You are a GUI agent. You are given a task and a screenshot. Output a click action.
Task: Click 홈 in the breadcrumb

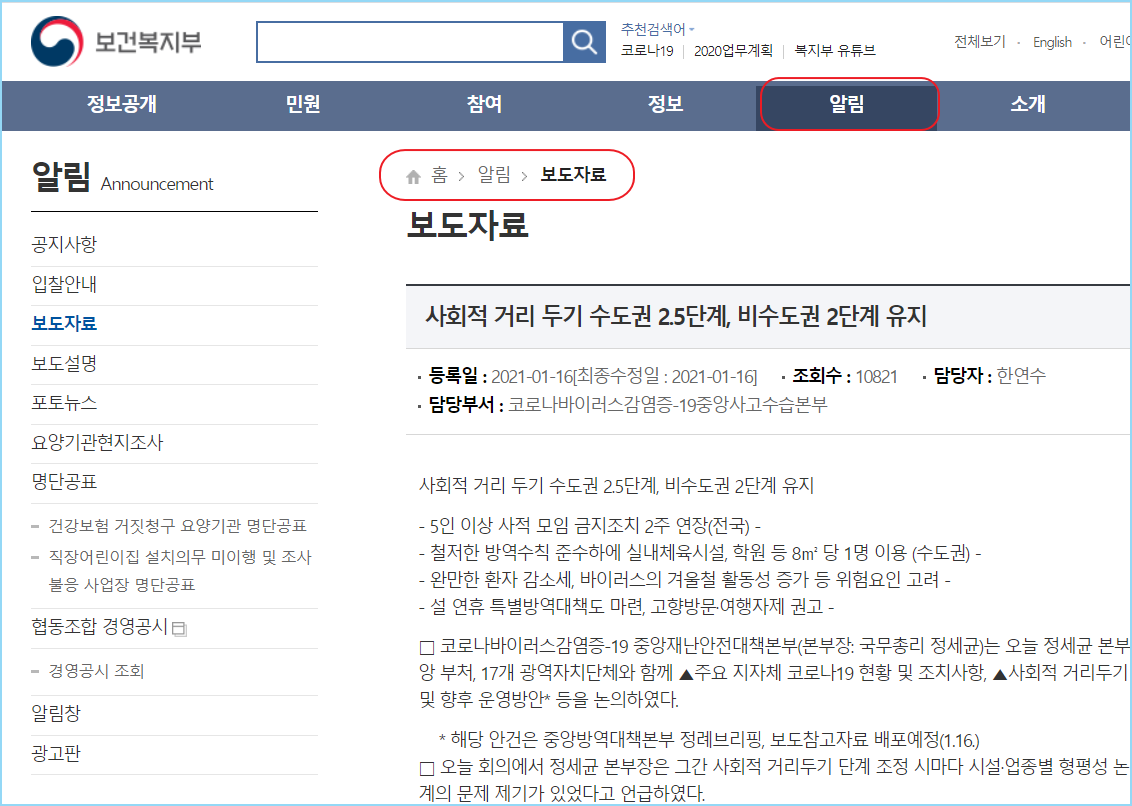439,175
